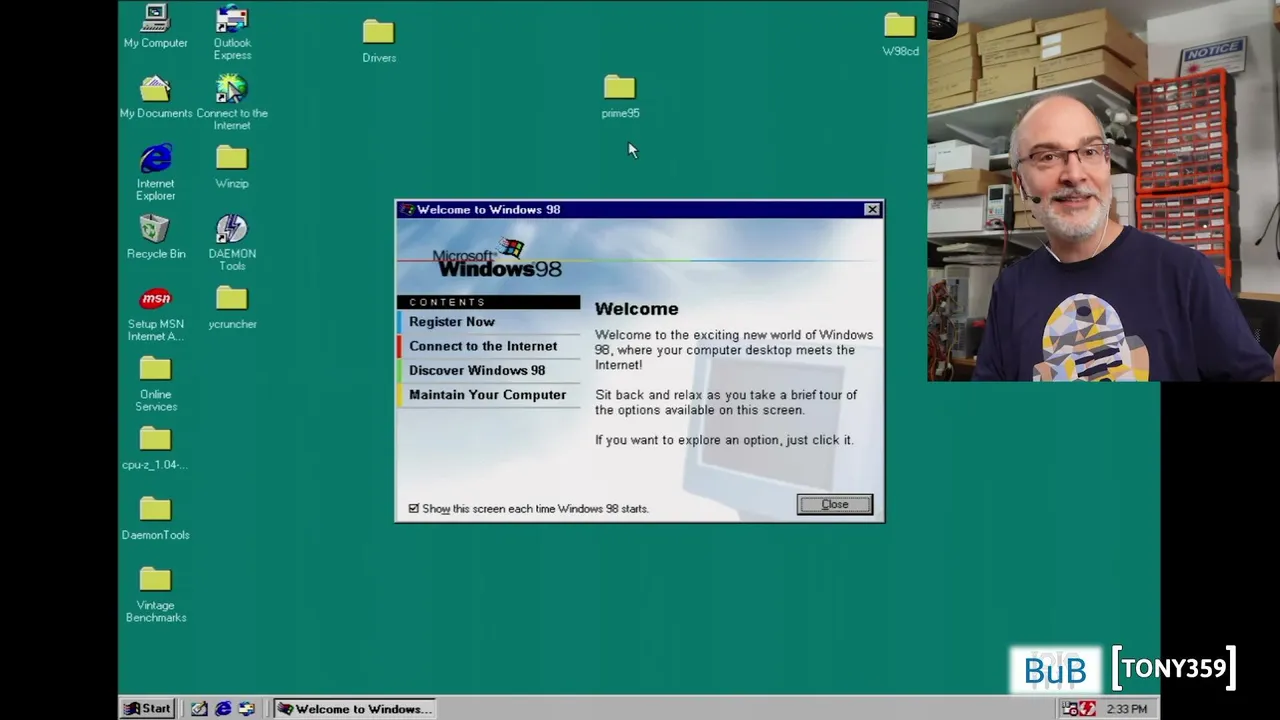
Task: Launch Internet Explorer from quick launch bar
Action: [x=223, y=709]
